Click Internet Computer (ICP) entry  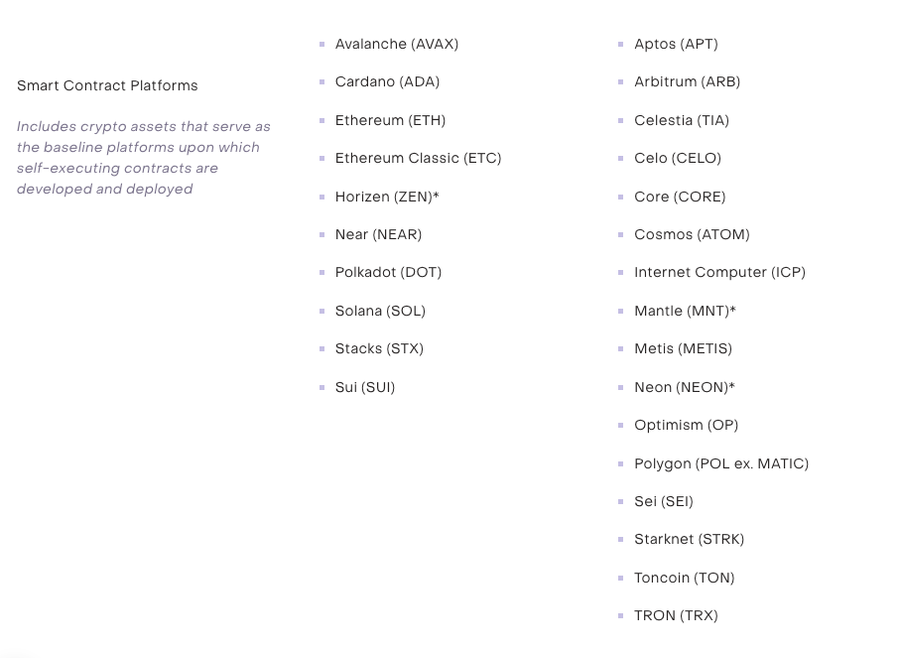pyautogui.click(x=719, y=272)
